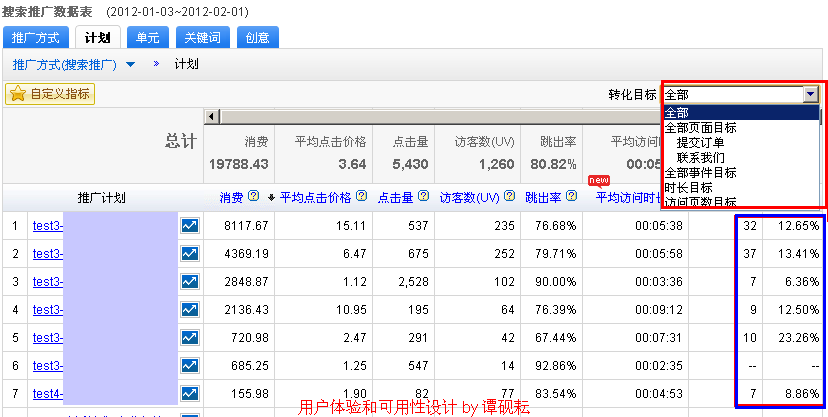Click help icon next to 消费 header
The image size is (828, 417).
pos(253,196)
